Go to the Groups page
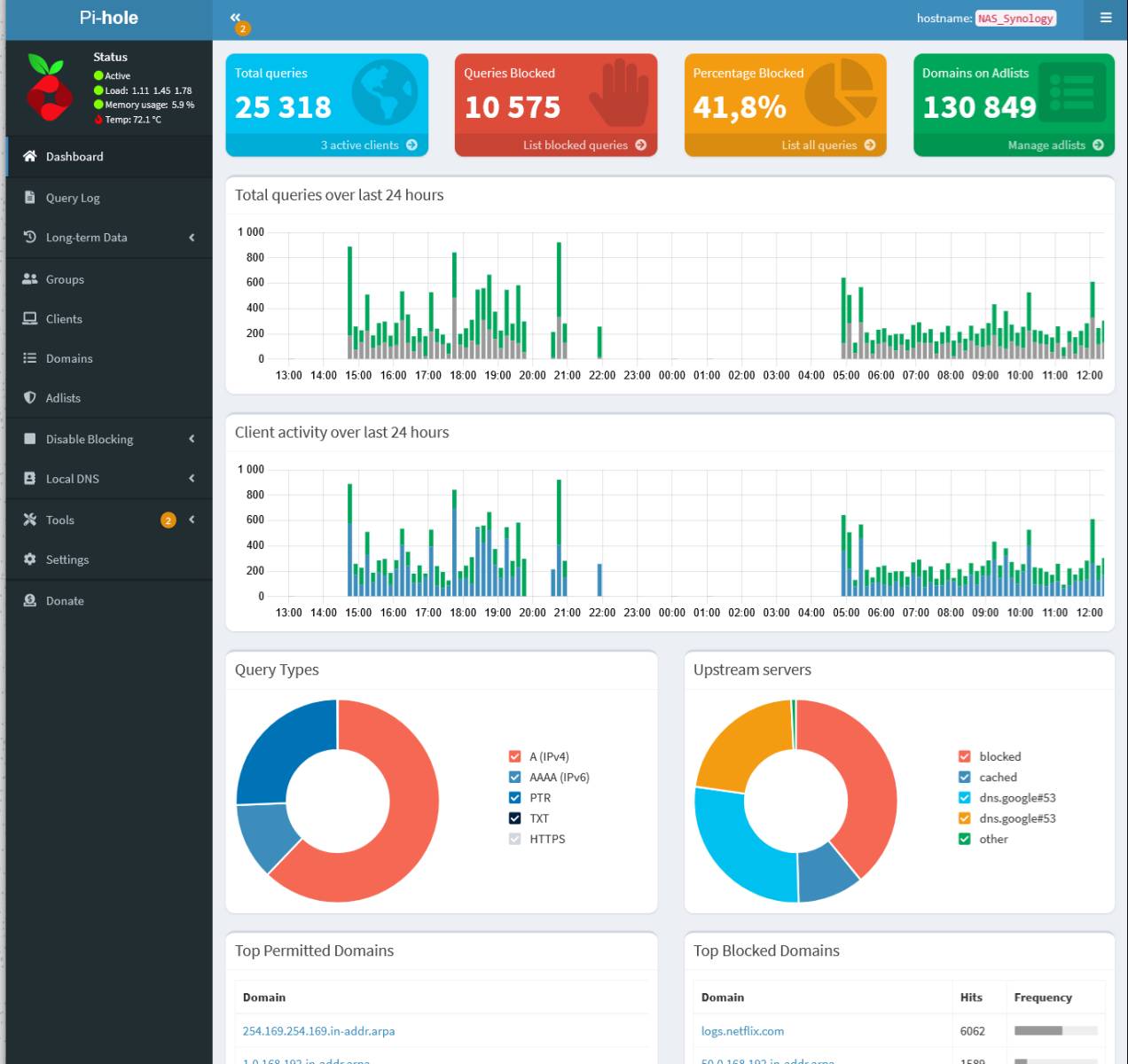Image resolution: width=1128 pixels, height=1064 pixels. pyautogui.click(x=109, y=278)
